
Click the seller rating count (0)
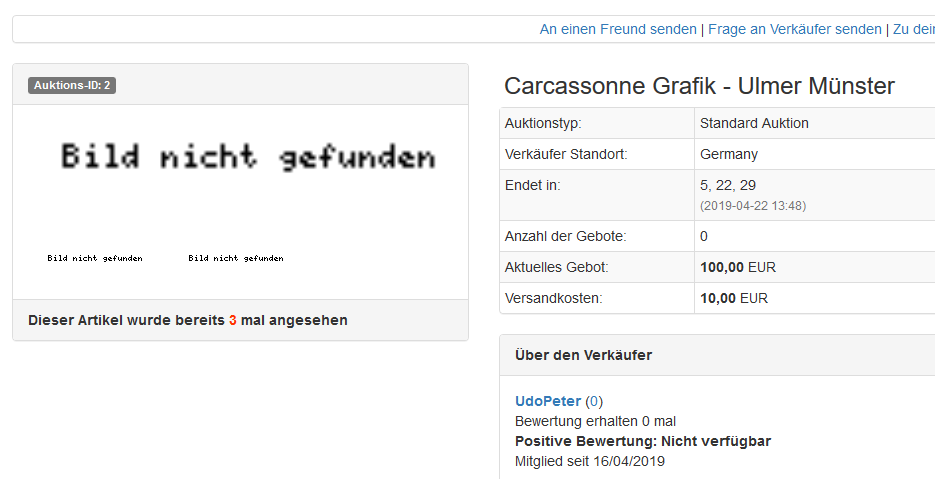click(594, 401)
